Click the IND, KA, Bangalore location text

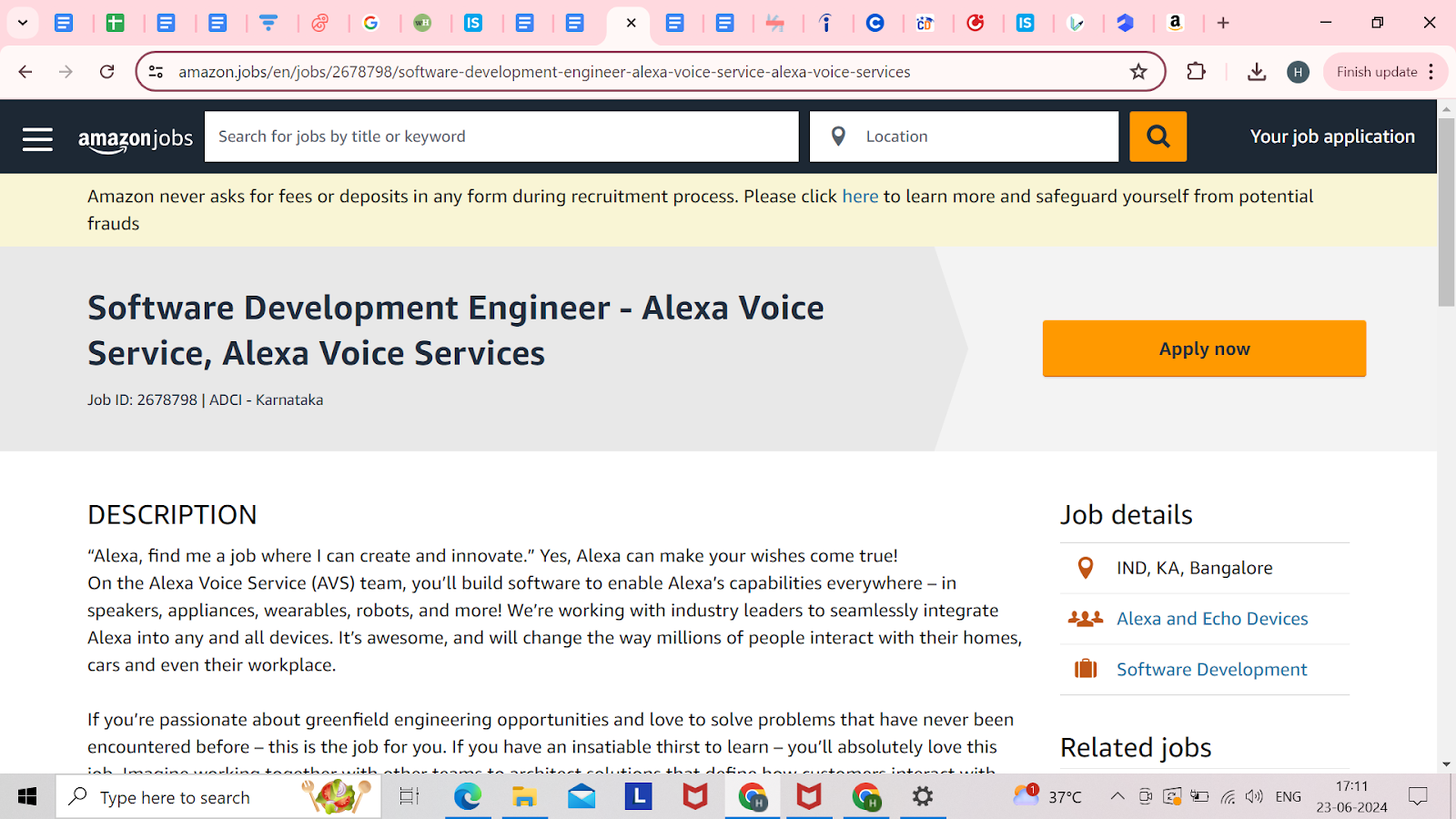(1195, 568)
